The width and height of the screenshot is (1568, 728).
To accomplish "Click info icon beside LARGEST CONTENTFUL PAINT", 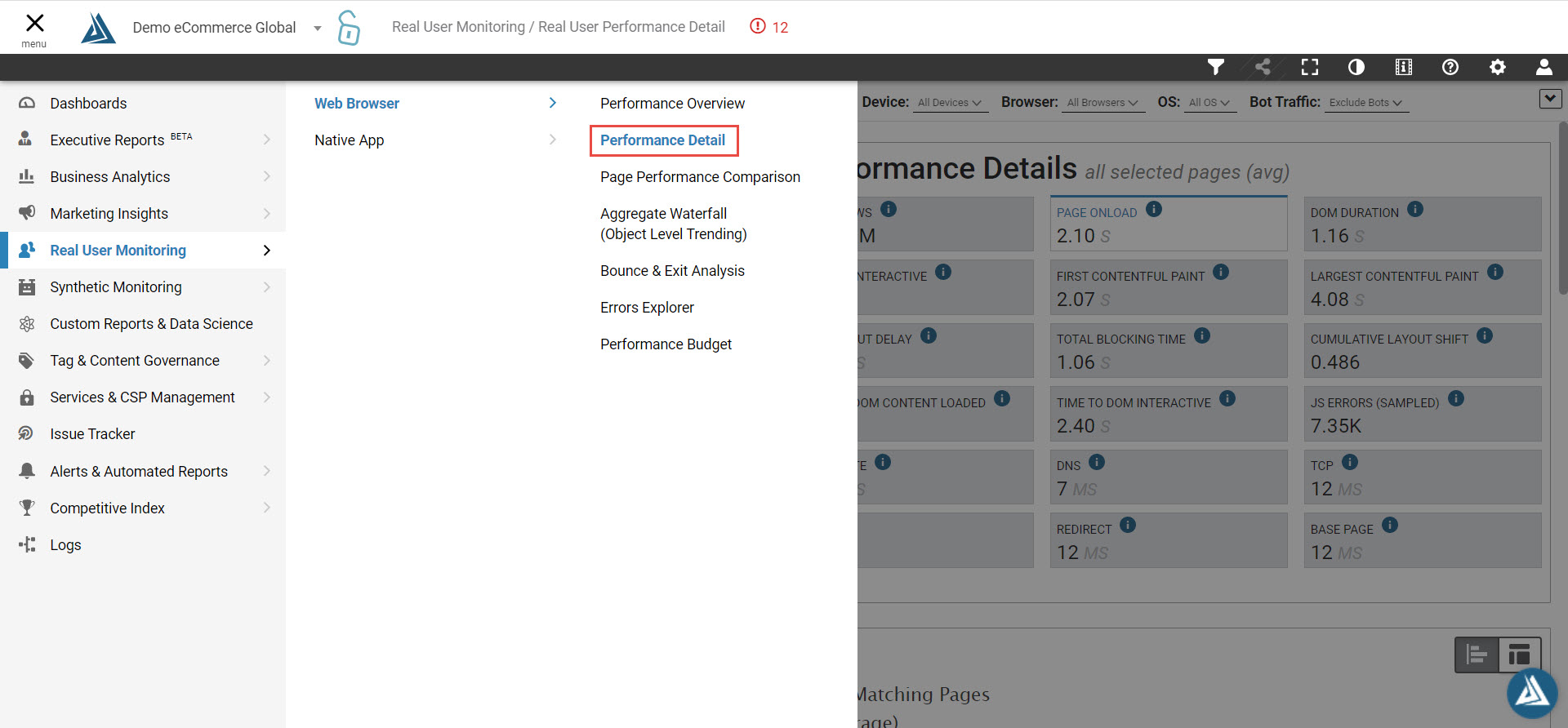I will [x=1495, y=272].
